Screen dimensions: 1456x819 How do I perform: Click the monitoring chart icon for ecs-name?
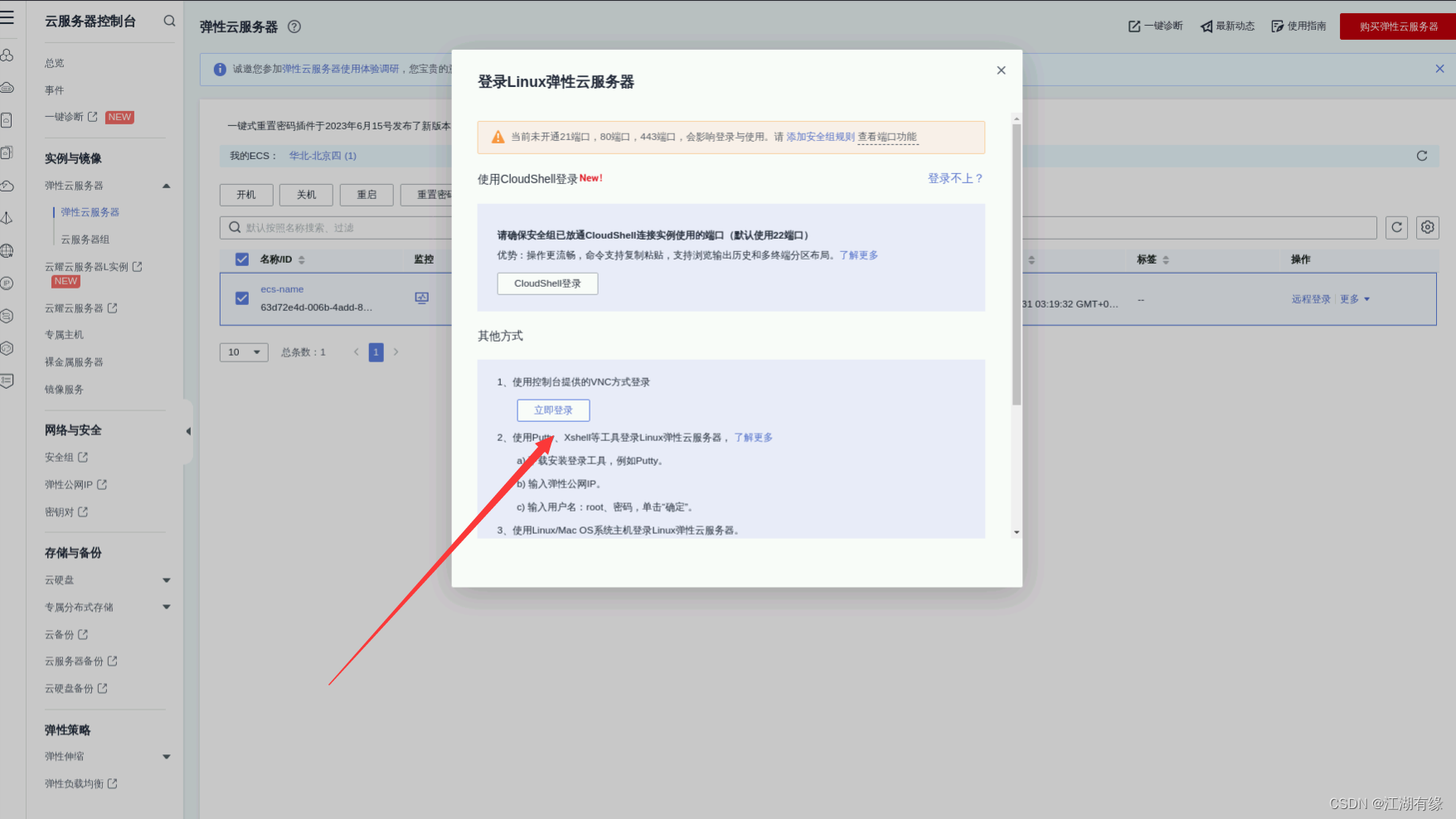pos(422,298)
